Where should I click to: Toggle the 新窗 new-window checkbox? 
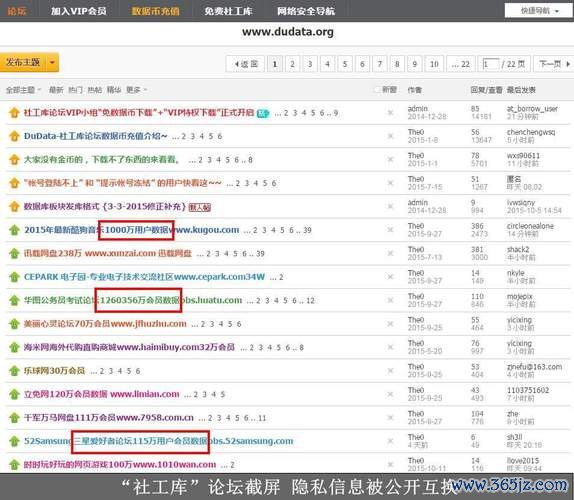377,90
